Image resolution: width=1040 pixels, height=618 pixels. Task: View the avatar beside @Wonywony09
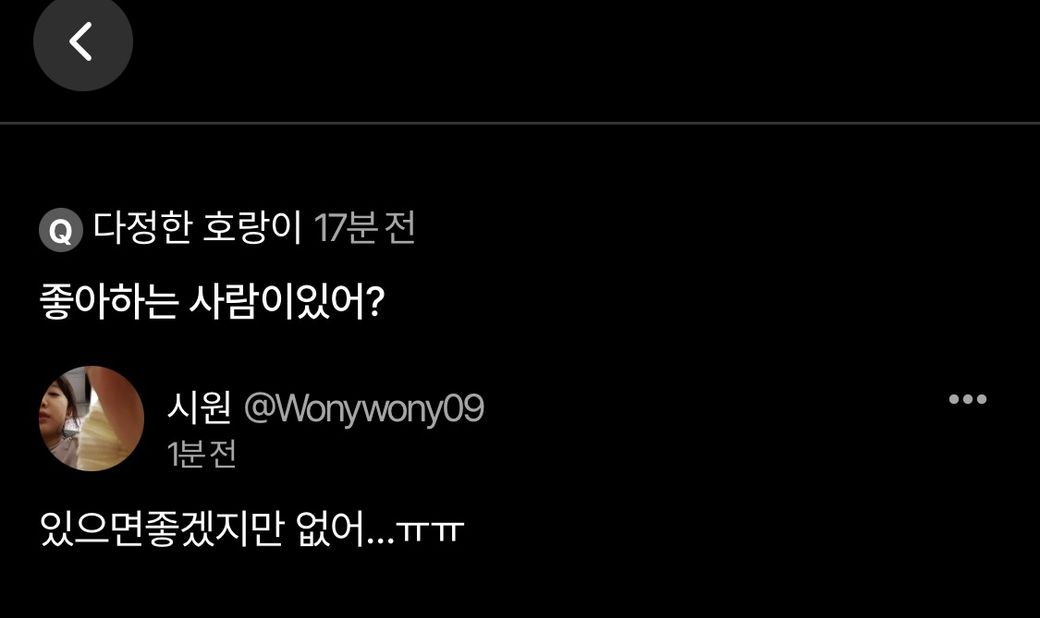pyautogui.click(x=92, y=418)
